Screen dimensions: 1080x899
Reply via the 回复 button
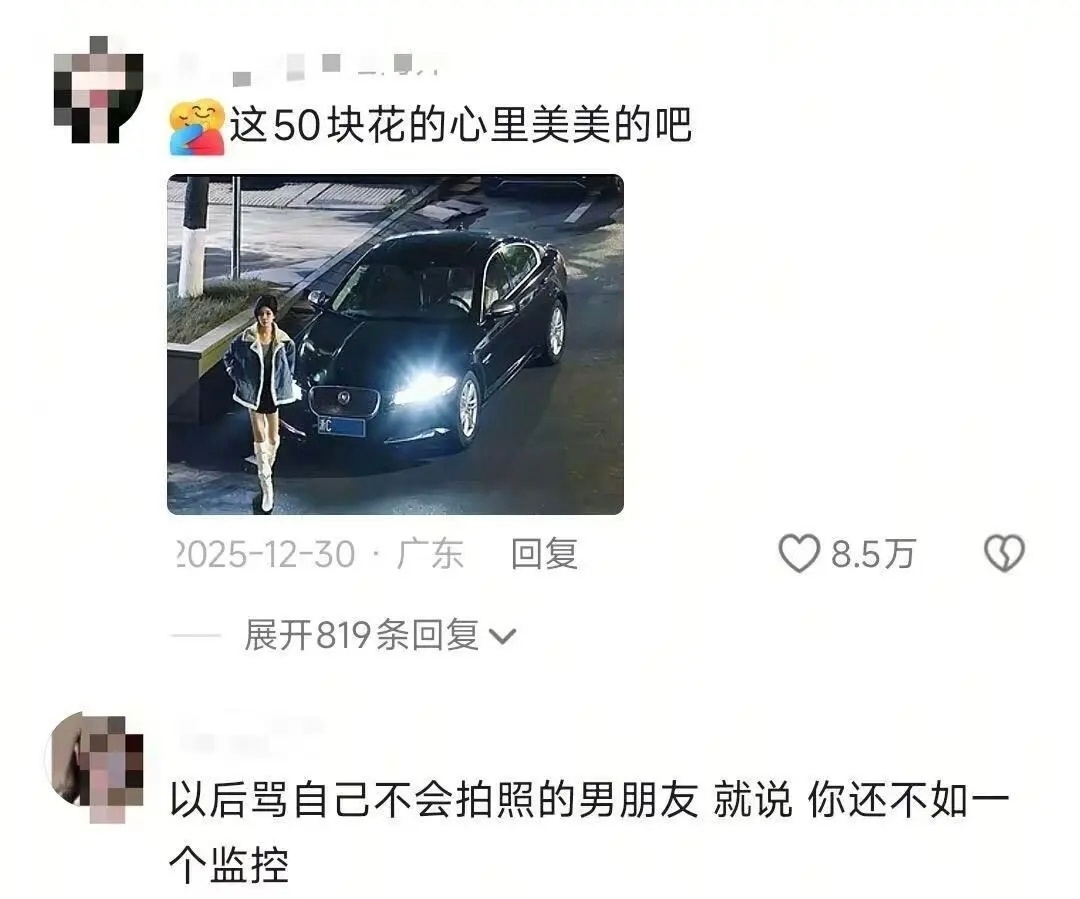(x=544, y=554)
